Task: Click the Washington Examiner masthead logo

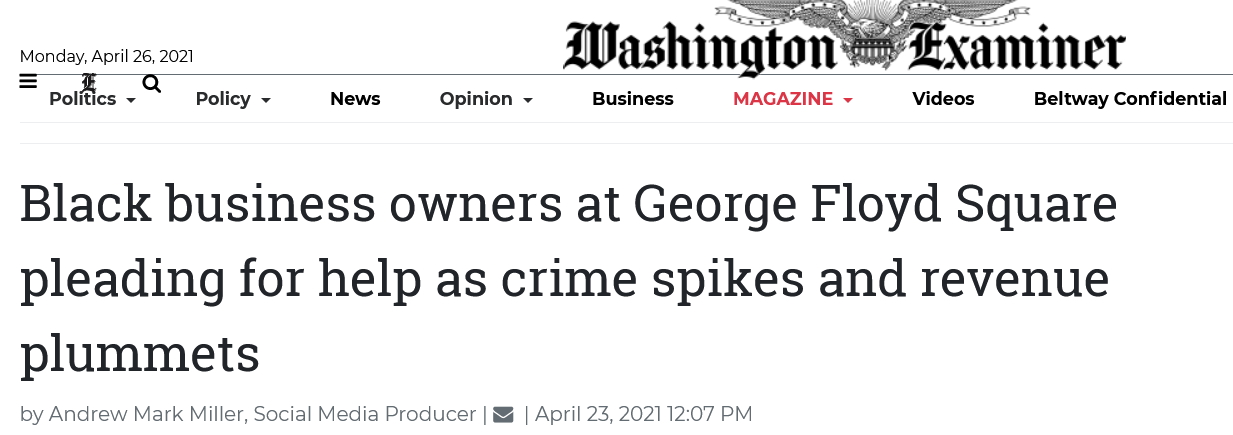Action: (844, 40)
